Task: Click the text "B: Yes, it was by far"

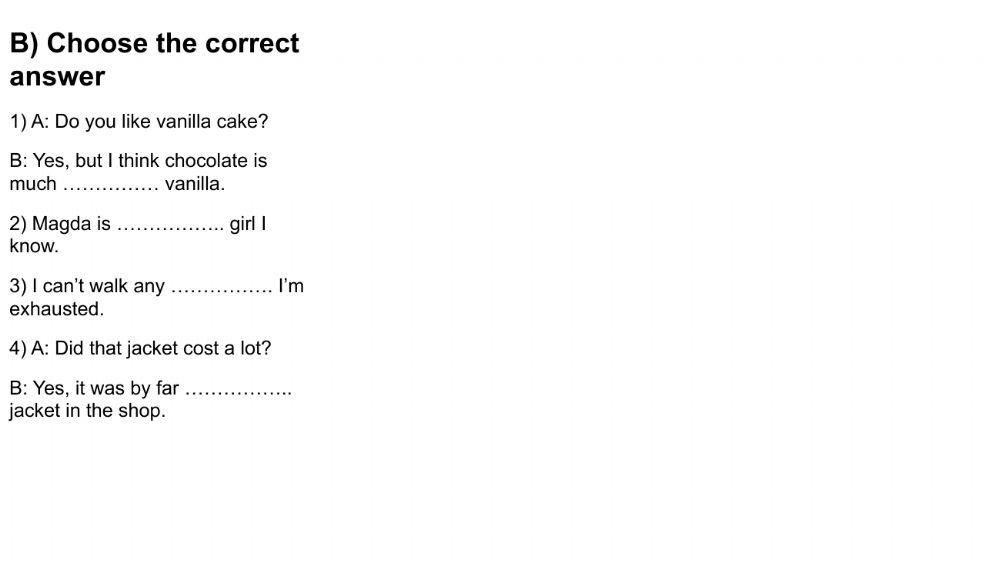Action: point(94,388)
